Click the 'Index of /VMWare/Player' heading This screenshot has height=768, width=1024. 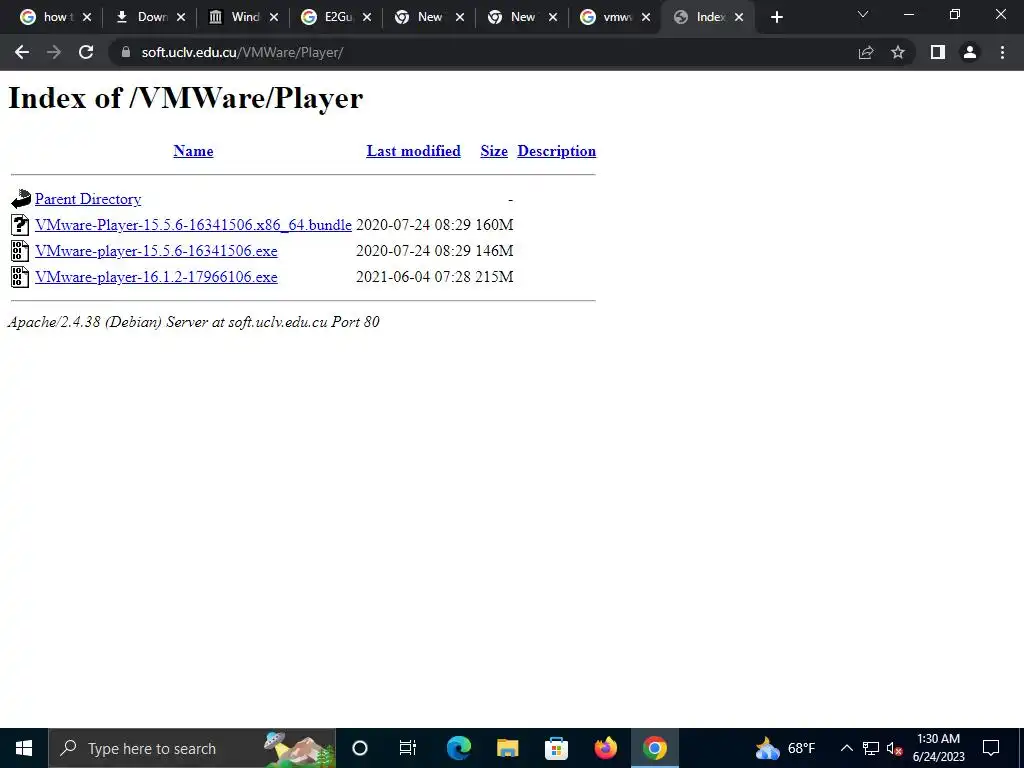point(185,99)
